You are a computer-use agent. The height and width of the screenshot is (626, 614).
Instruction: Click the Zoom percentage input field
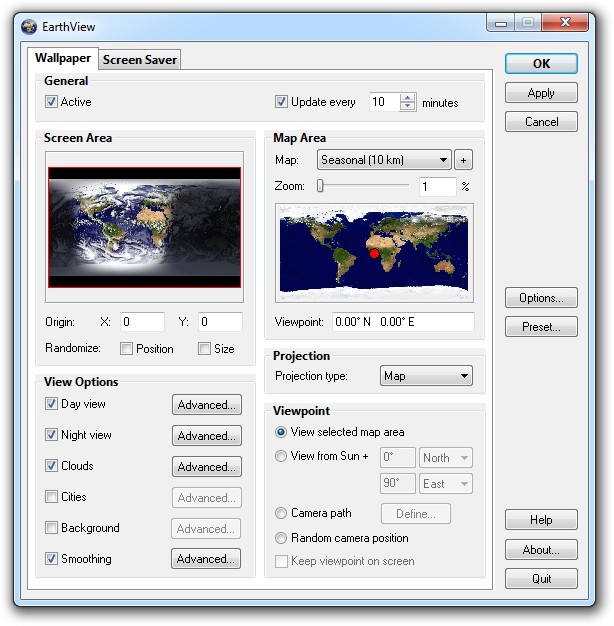click(438, 186)
